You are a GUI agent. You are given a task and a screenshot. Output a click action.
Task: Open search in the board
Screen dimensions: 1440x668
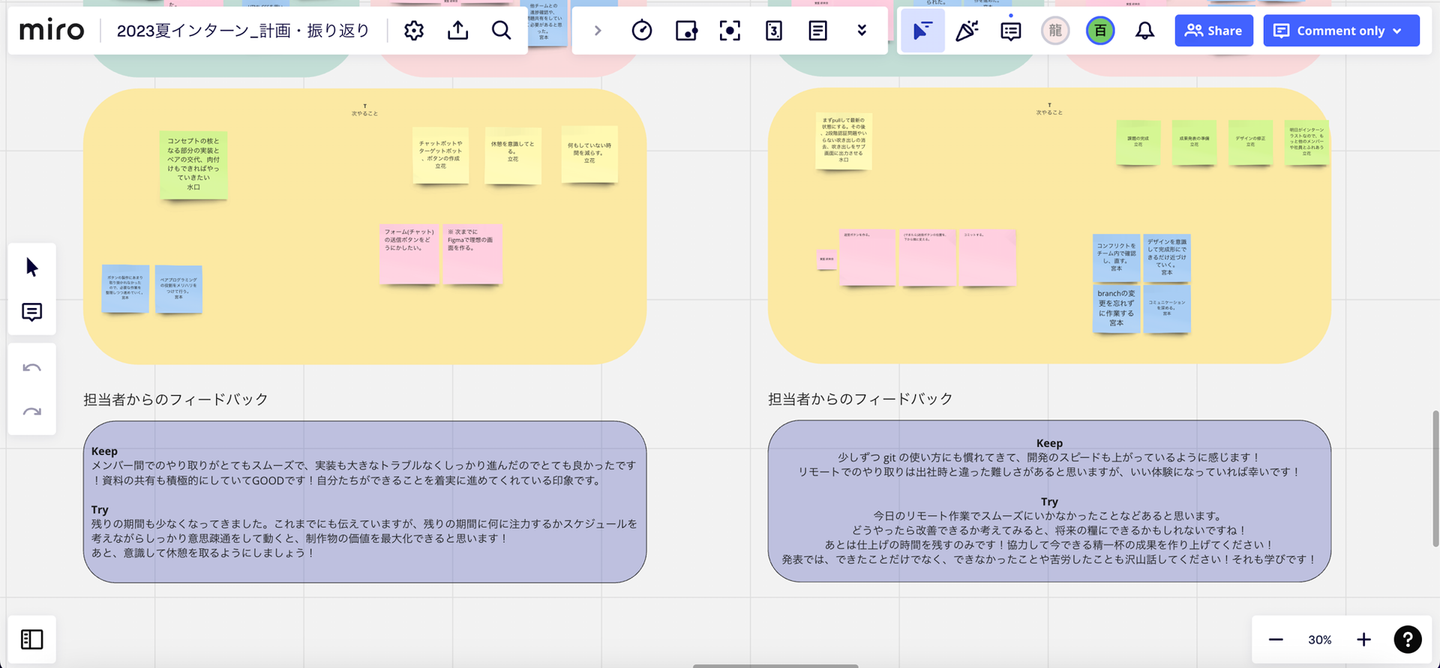502,31
